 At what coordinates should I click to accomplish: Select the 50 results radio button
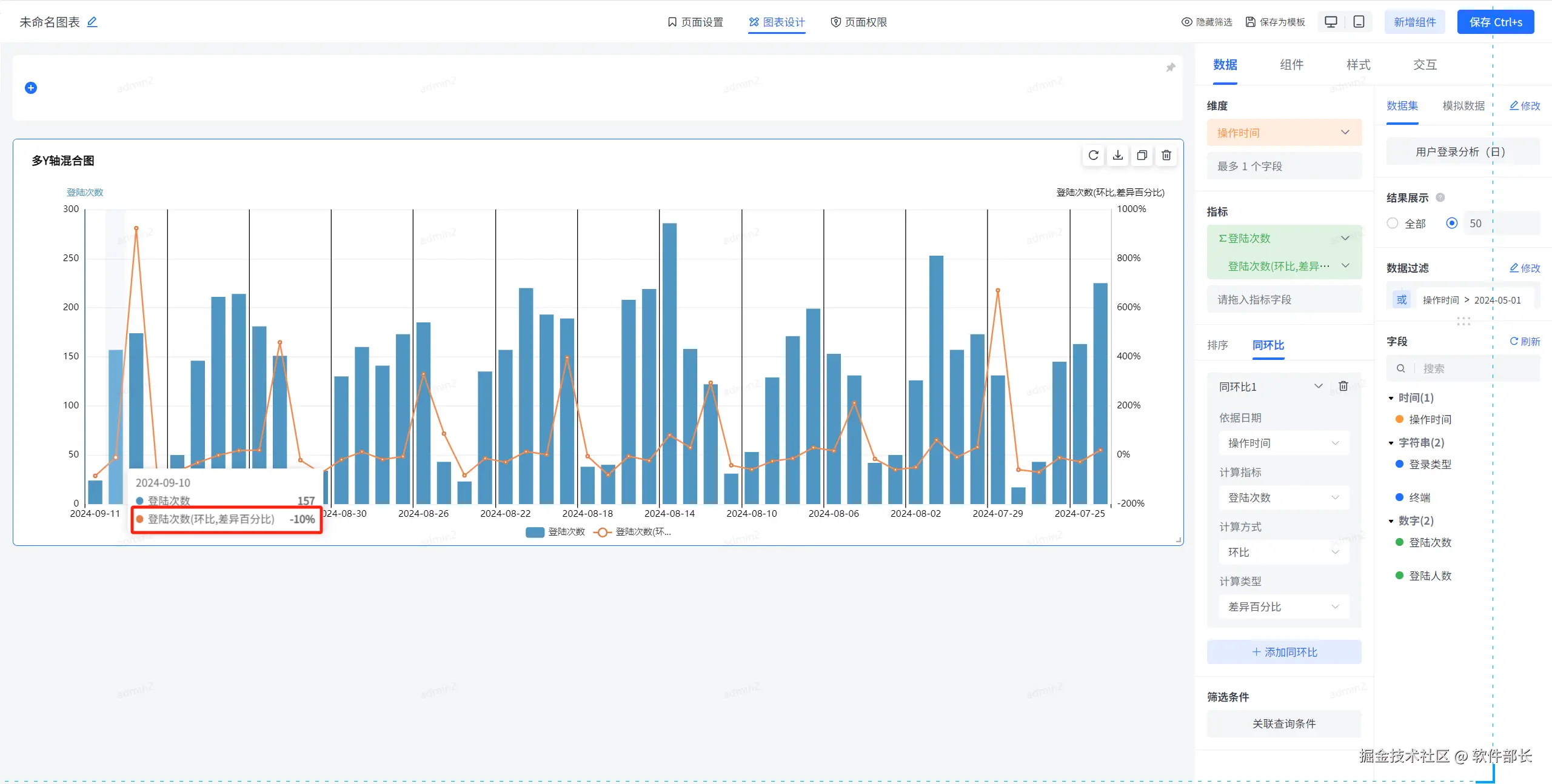click(x=1452, y=224)
